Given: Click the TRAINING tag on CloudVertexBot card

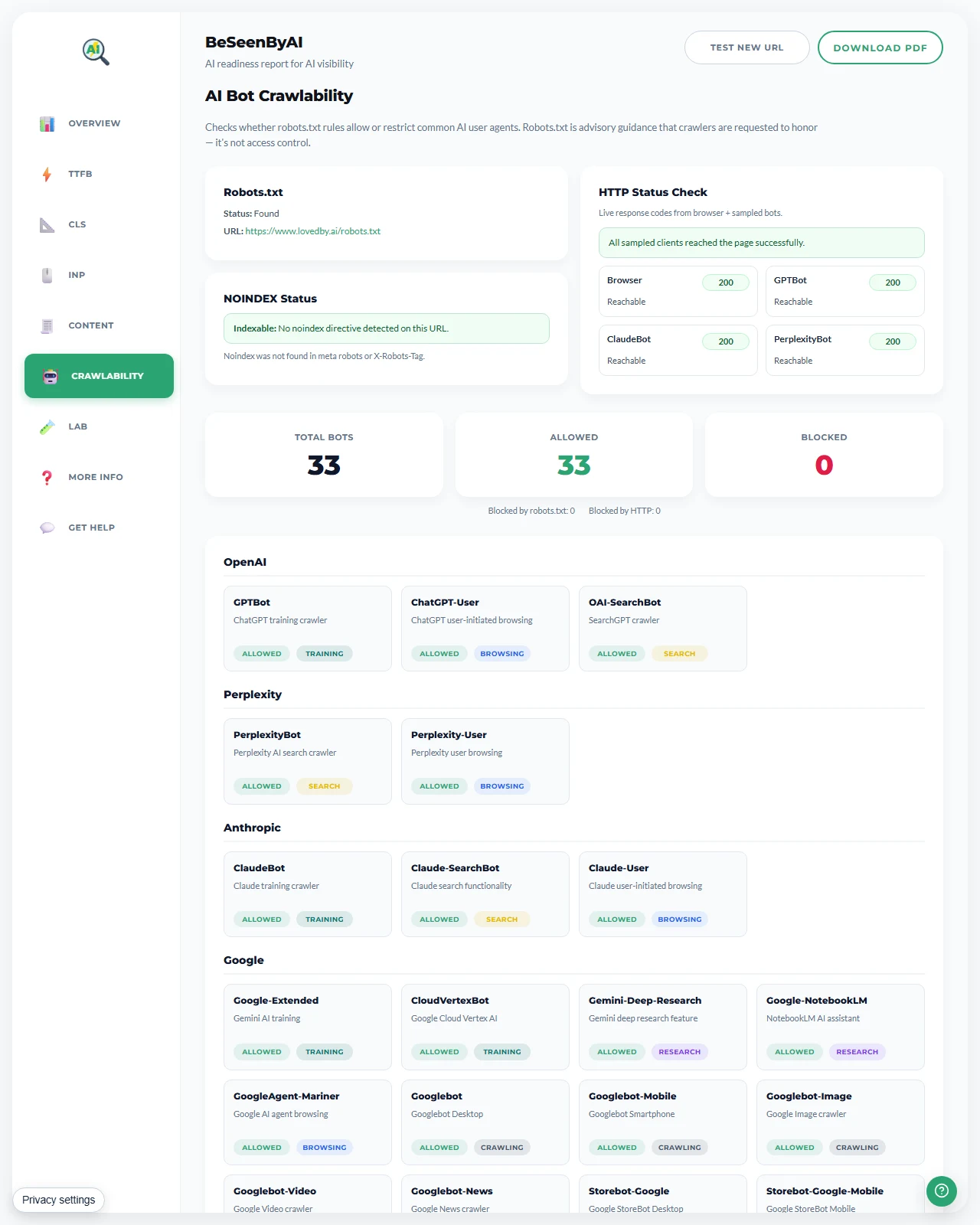Looking at the screenshot, I should coord(502,1052).
